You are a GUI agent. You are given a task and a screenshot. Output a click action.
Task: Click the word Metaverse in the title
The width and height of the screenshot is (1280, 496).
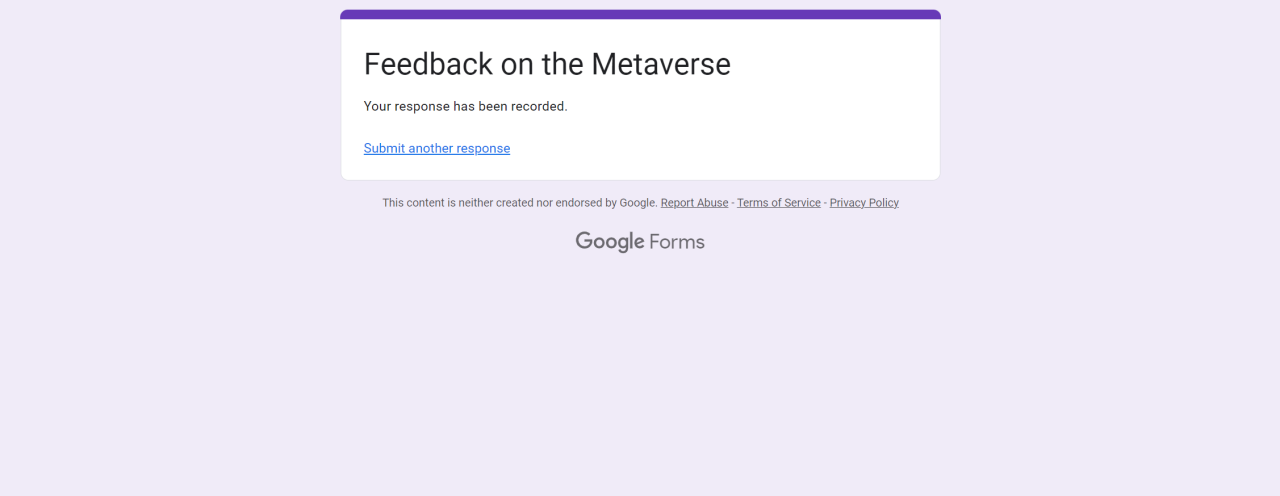point(660,64)
